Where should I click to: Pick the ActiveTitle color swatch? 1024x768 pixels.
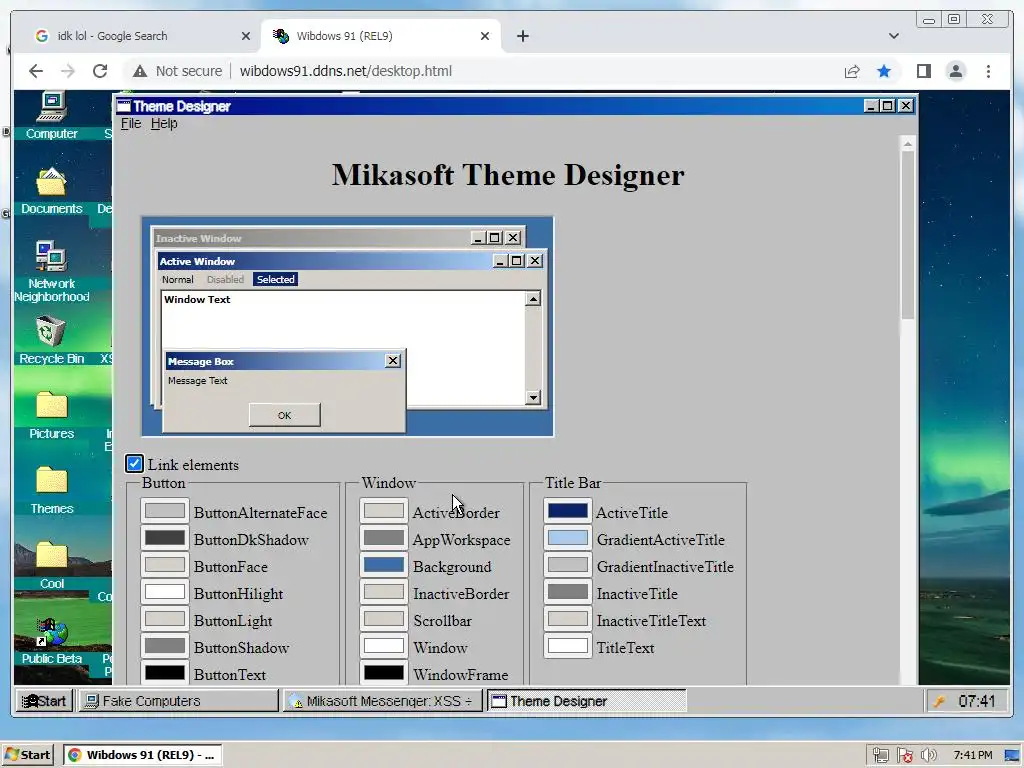(568, 511)
